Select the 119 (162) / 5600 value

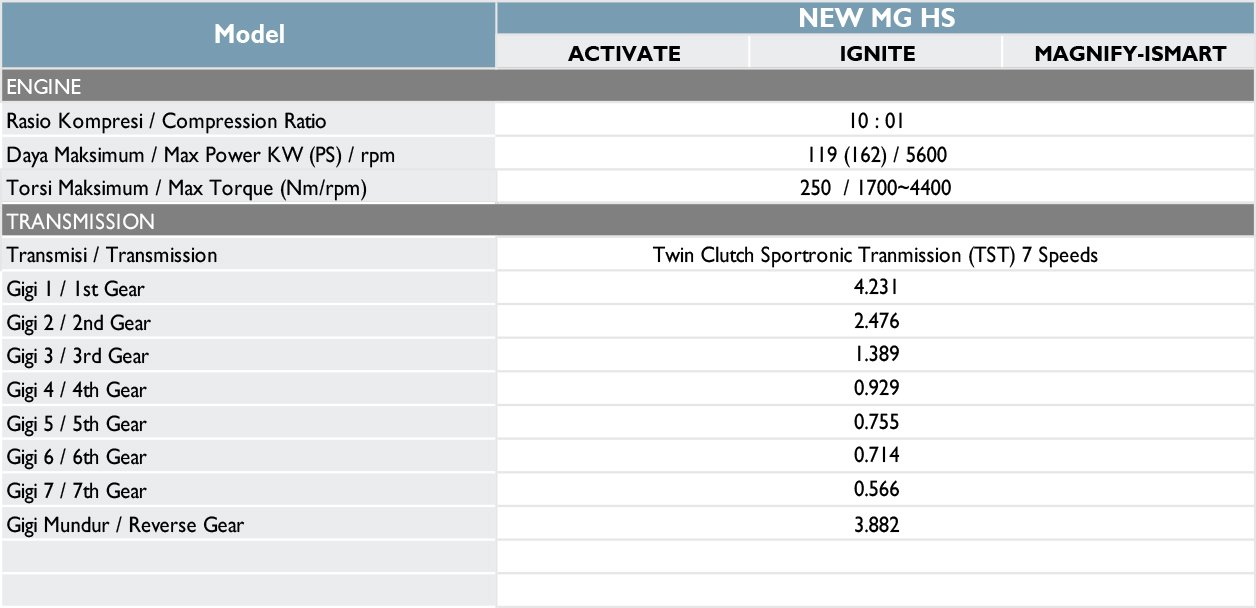point(876,155)
